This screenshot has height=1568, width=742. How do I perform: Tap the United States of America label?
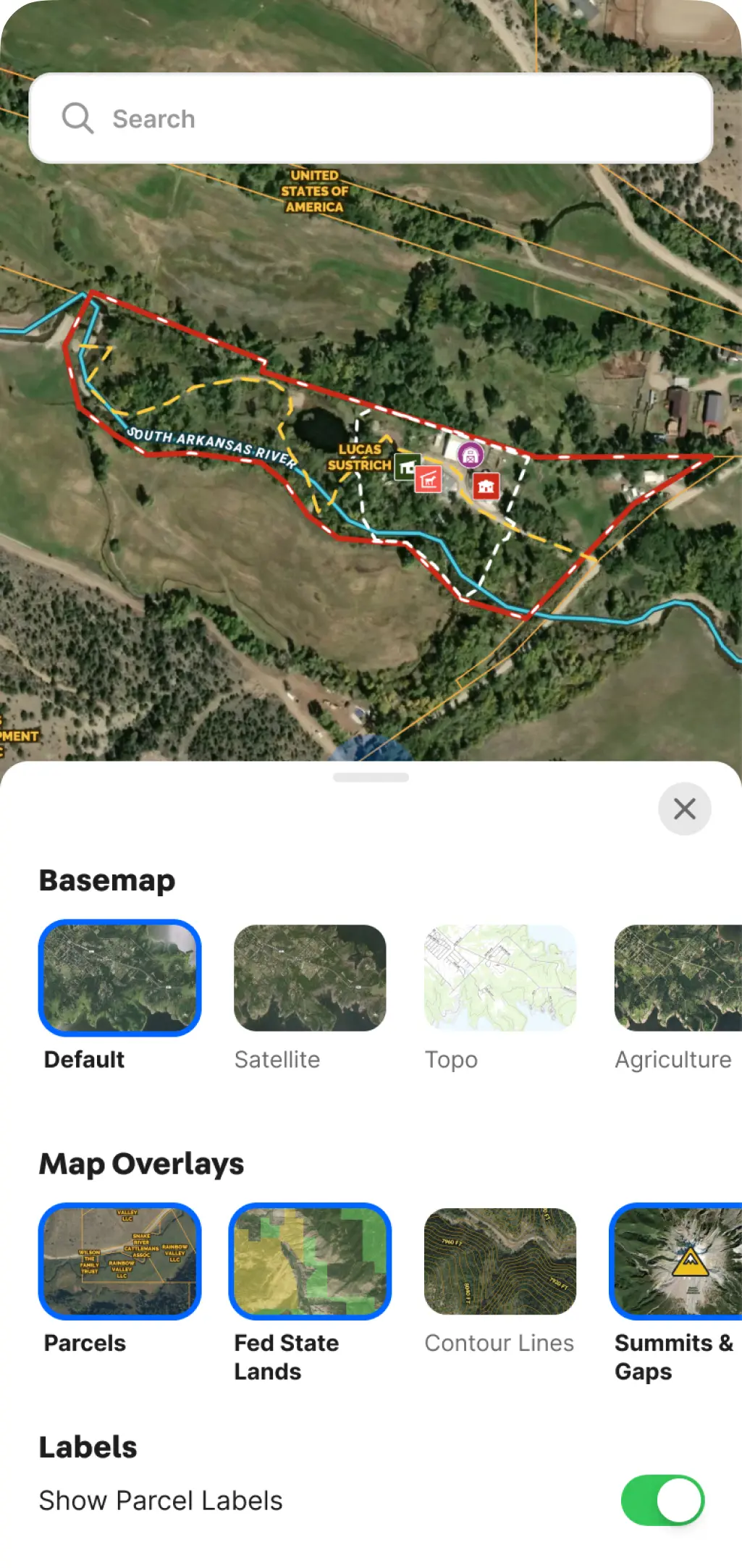point(315,191)
